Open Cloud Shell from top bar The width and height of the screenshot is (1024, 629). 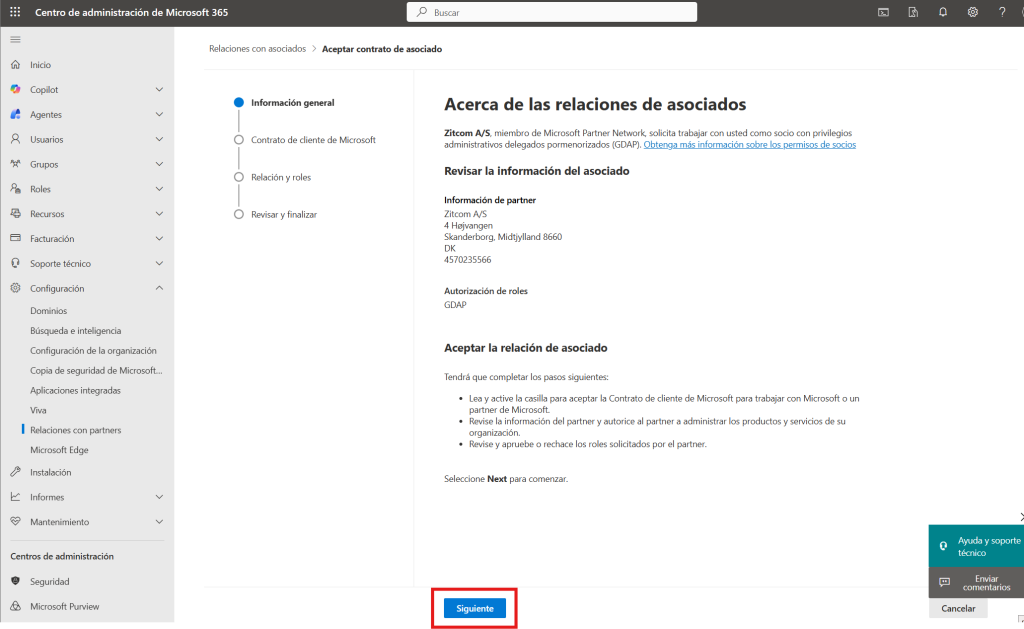pos(884,12)
